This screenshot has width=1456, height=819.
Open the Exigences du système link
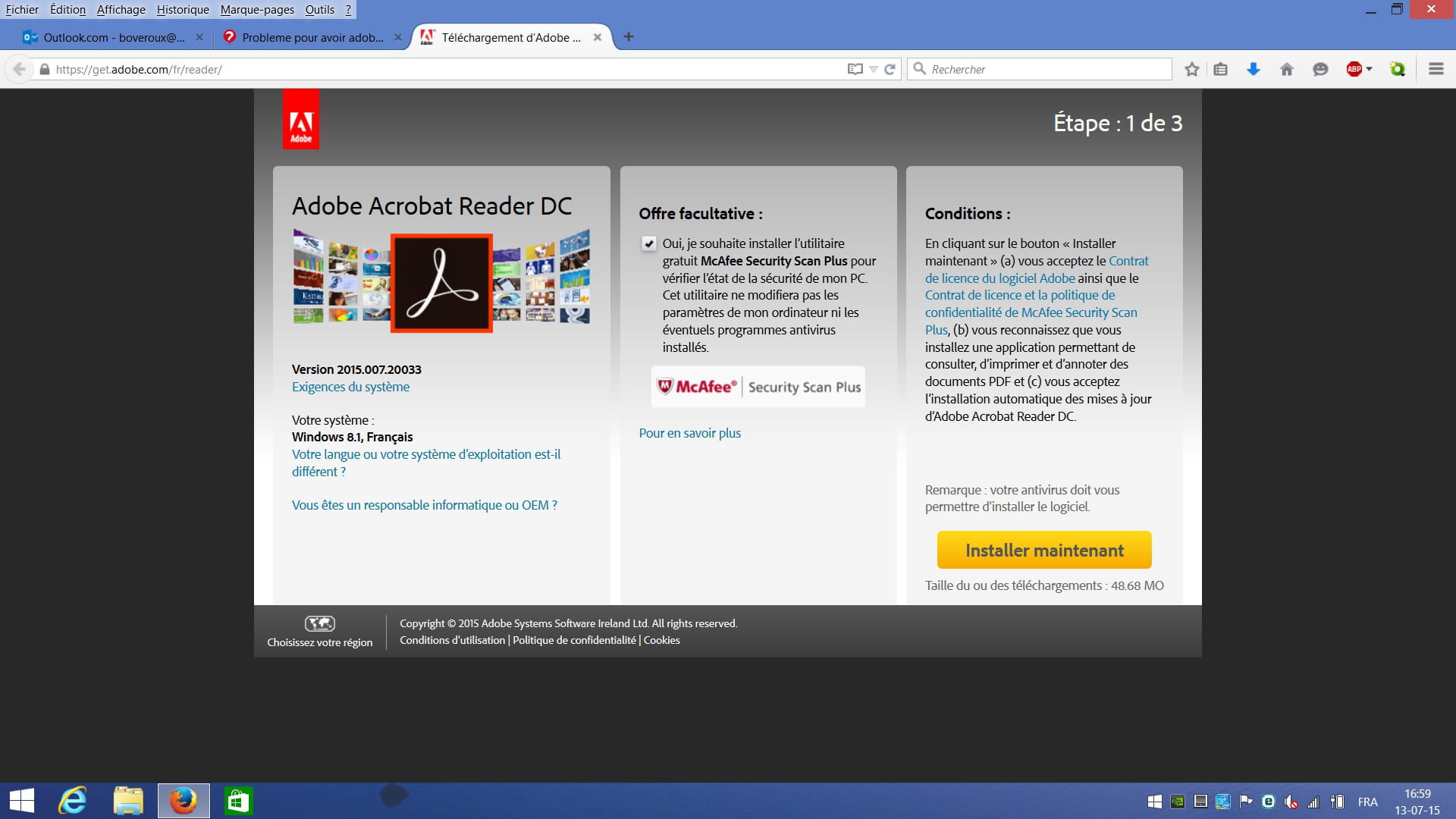(x=350, y=387)
